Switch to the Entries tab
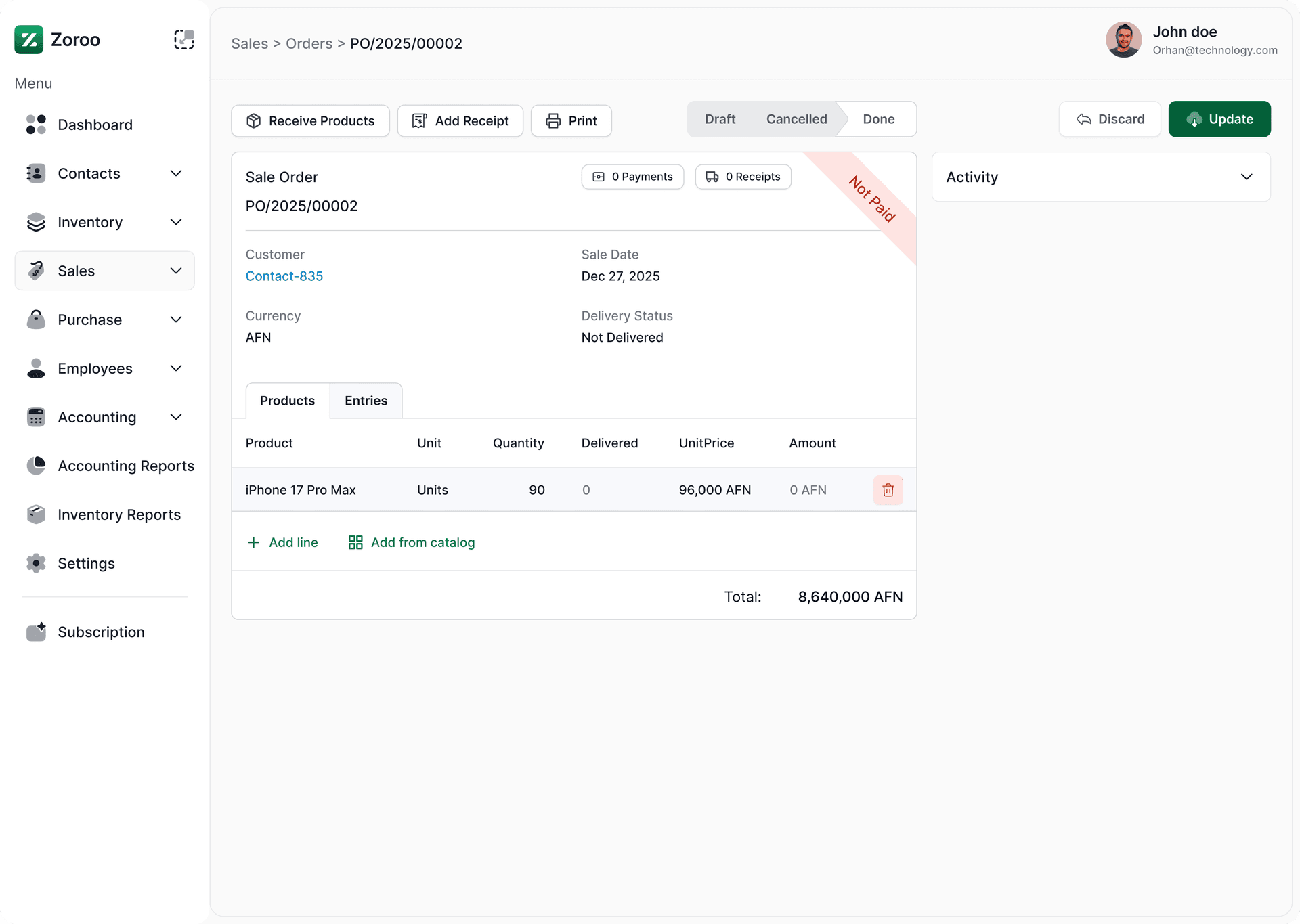Viewport: 1300px width, 924px height. tap(366, 401)
